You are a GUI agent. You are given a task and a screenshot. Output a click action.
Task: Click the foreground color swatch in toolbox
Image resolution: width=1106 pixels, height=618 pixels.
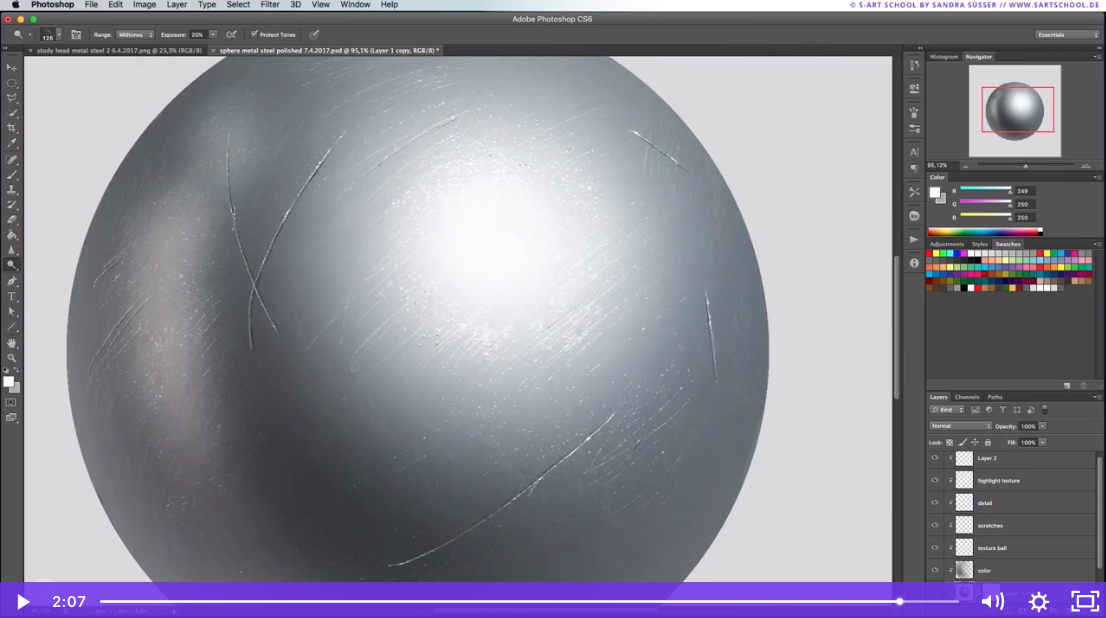[8, 382]
